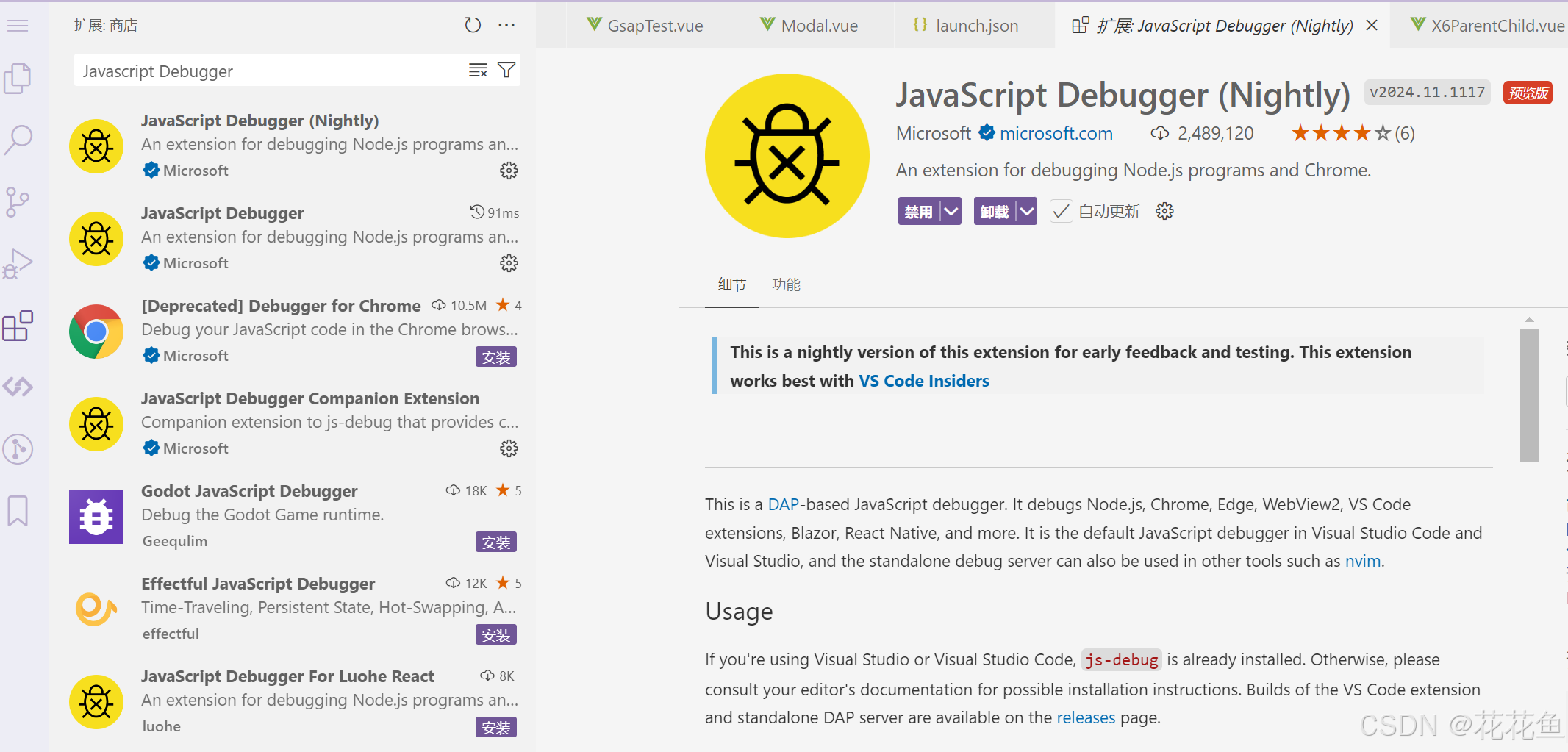Viewport: 1568px width, 752px height.
Task: Click the Microsoft publisher name in header
Action: click(934, 133)
